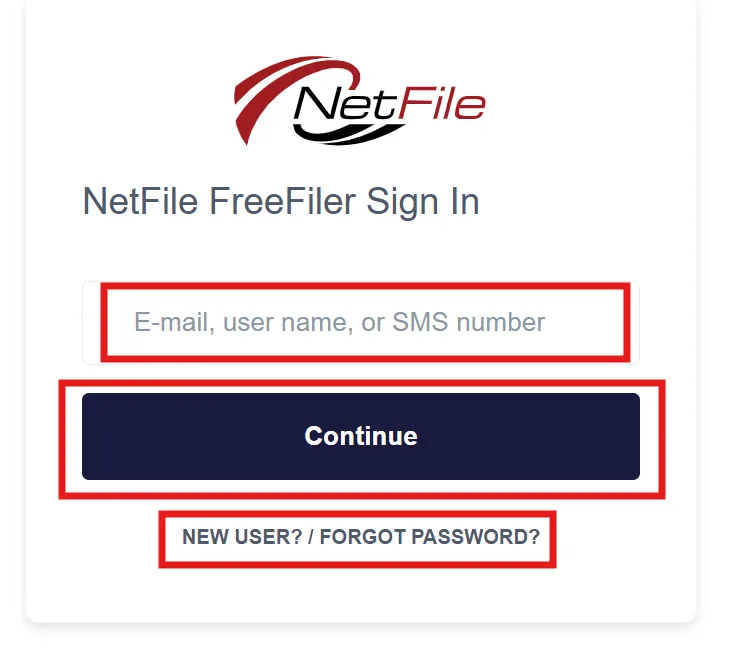The width and height of the screenshot is (735, 668).
Task: Click the red "File" lettering in logo
Action: coord(442,103)
